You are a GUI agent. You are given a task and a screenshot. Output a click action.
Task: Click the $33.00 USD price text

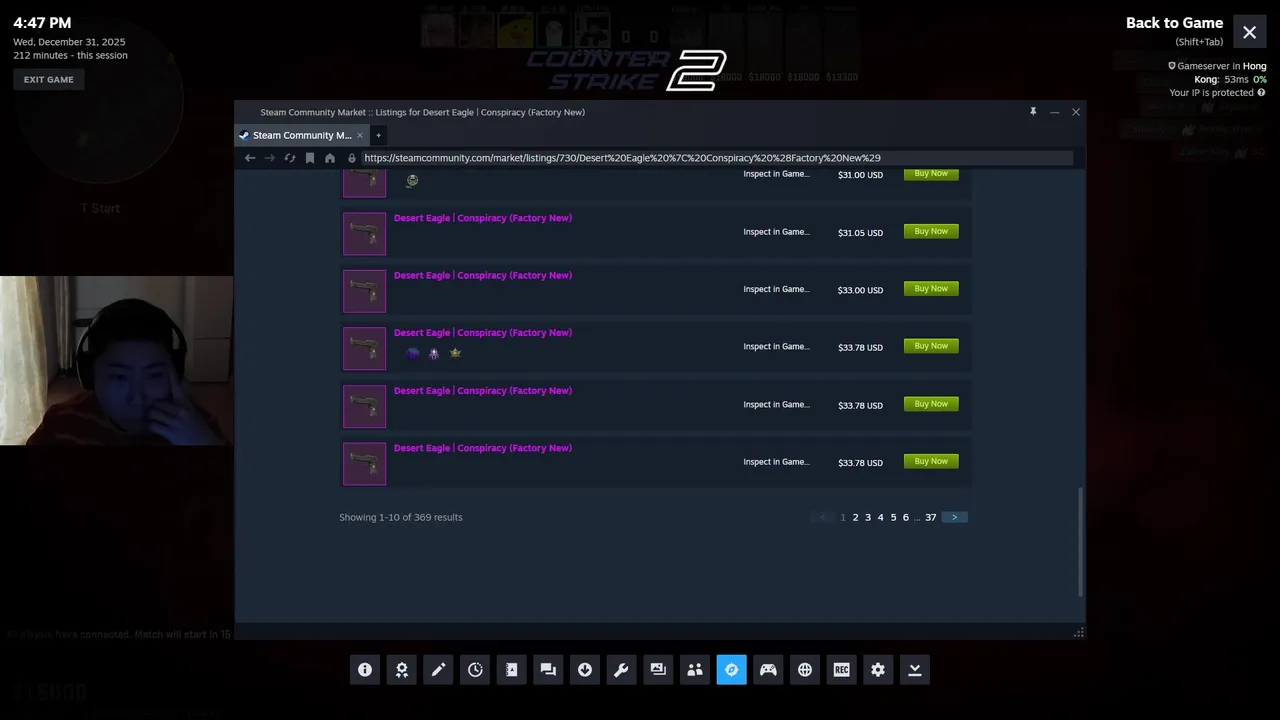860,290
